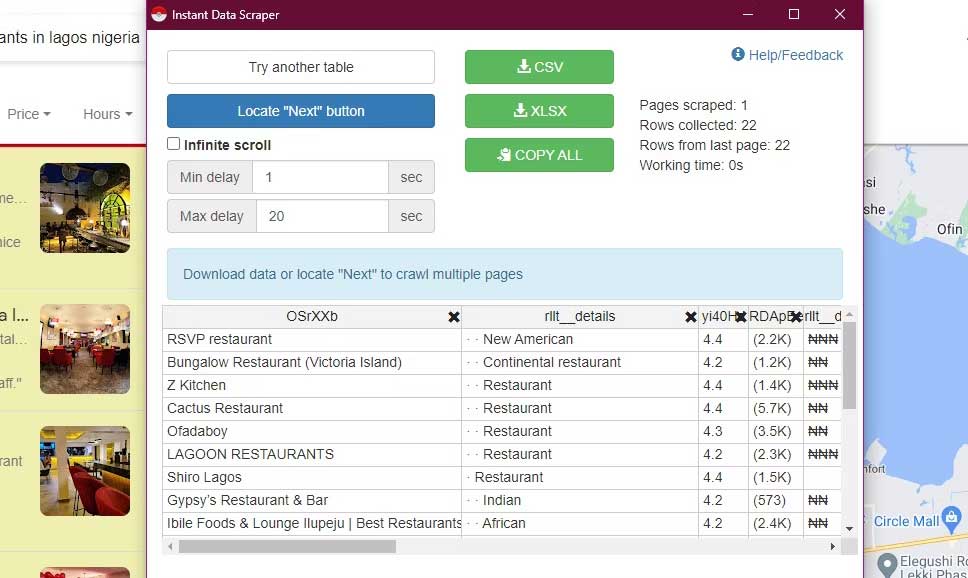
Task: Select the RSVP restaurant cell
Action: [x=312, y=340]
